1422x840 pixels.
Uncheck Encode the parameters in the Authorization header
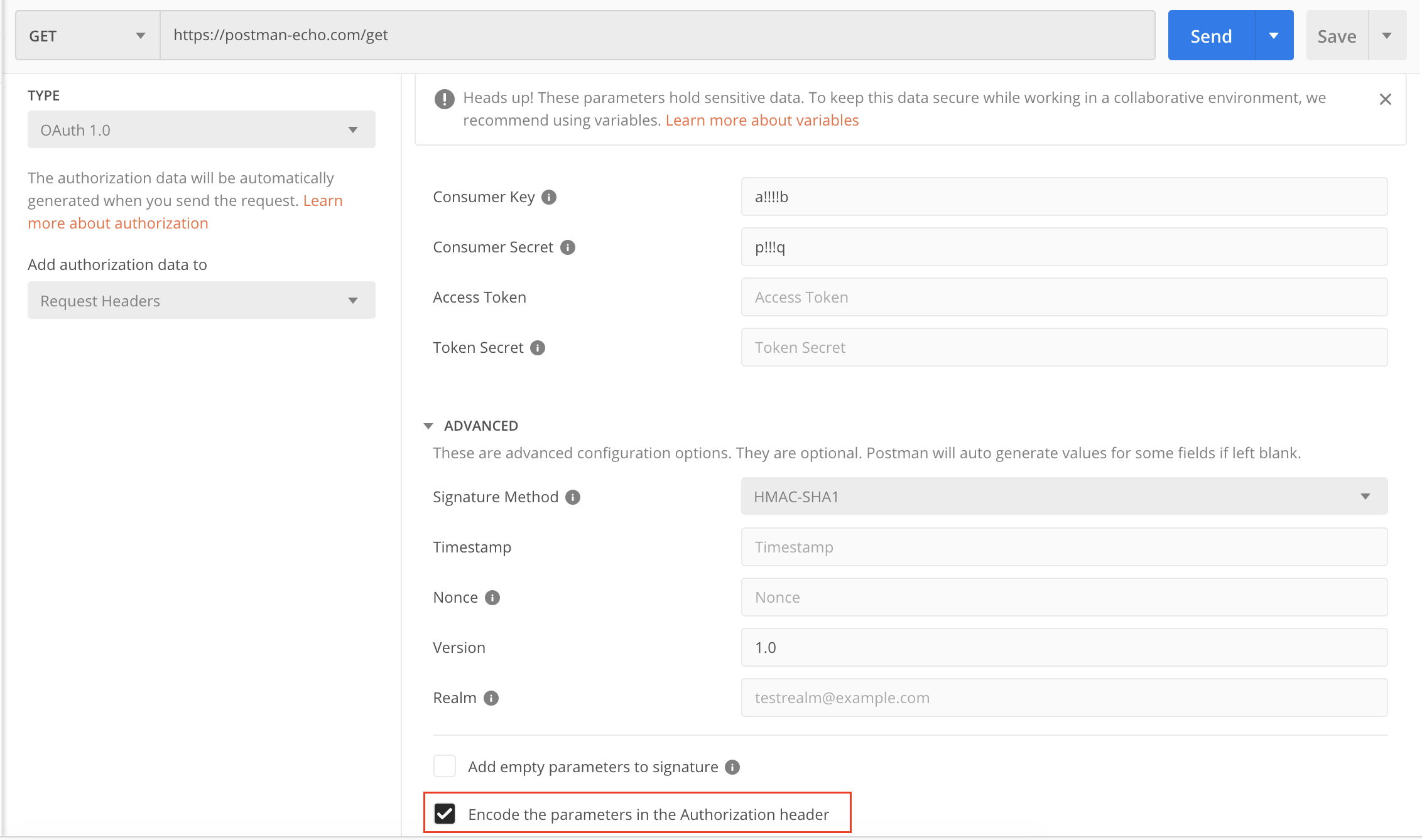(445, 814)
